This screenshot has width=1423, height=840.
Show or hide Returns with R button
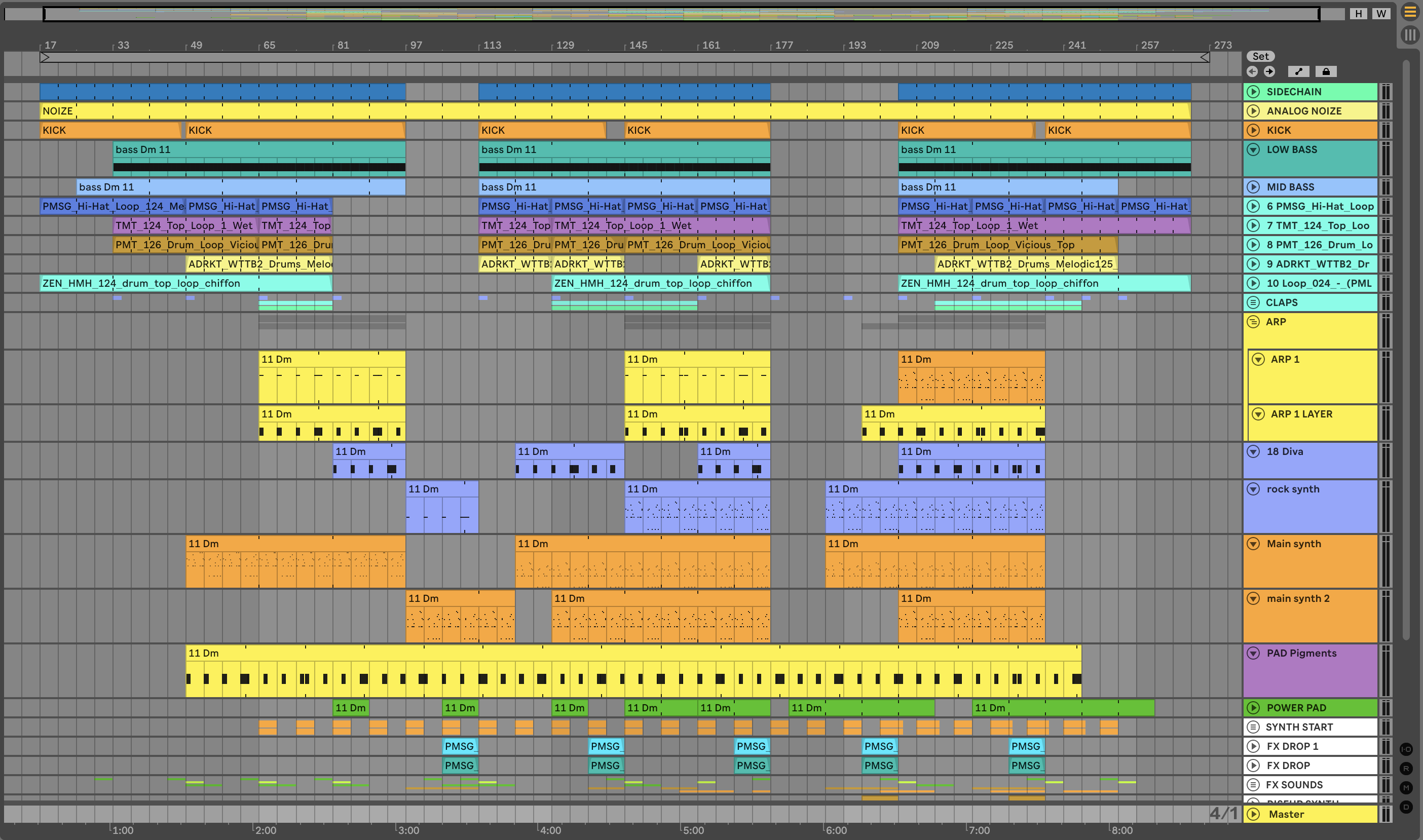click(1406, 768)
